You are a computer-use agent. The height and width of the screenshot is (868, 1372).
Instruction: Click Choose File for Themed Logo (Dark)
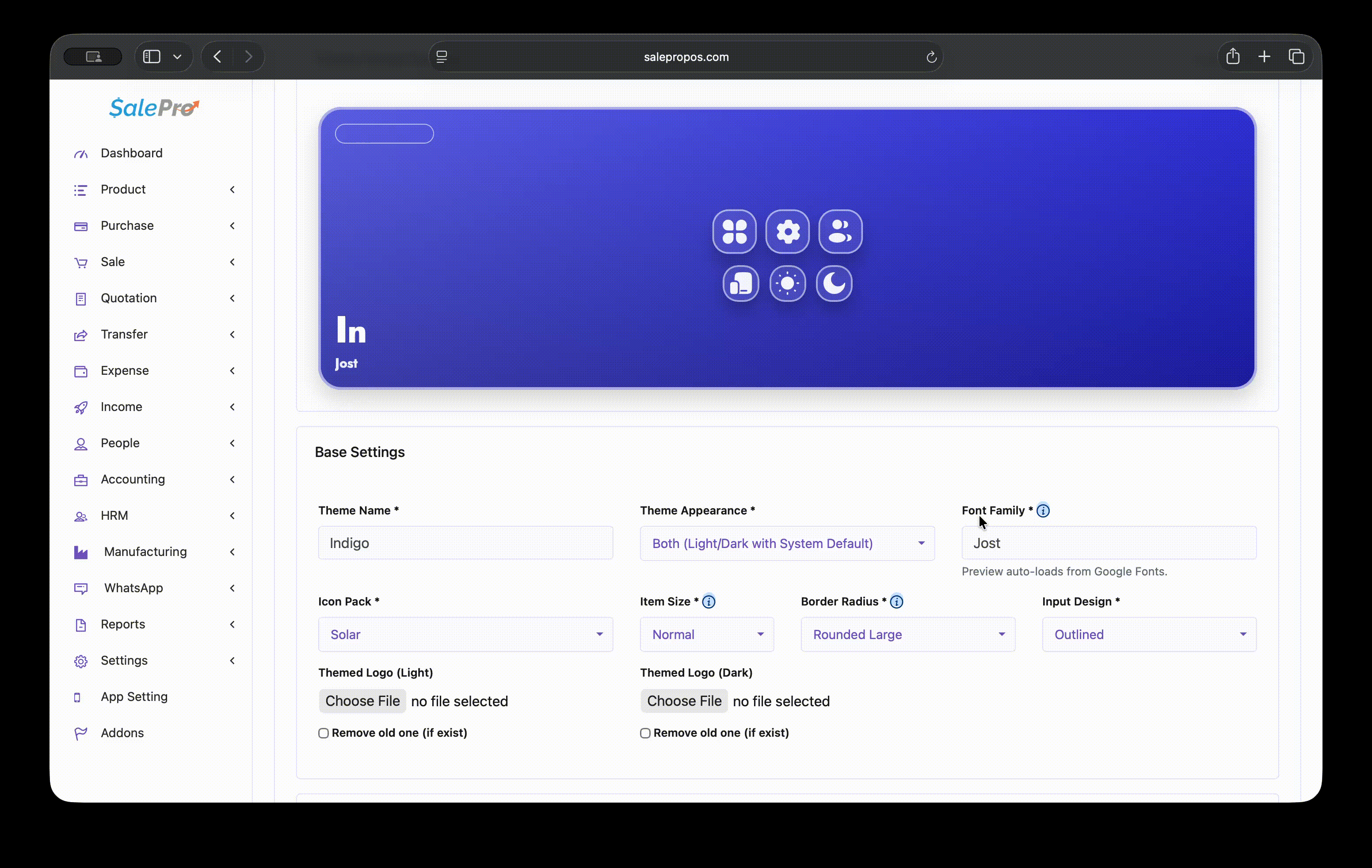pos(684,700)
